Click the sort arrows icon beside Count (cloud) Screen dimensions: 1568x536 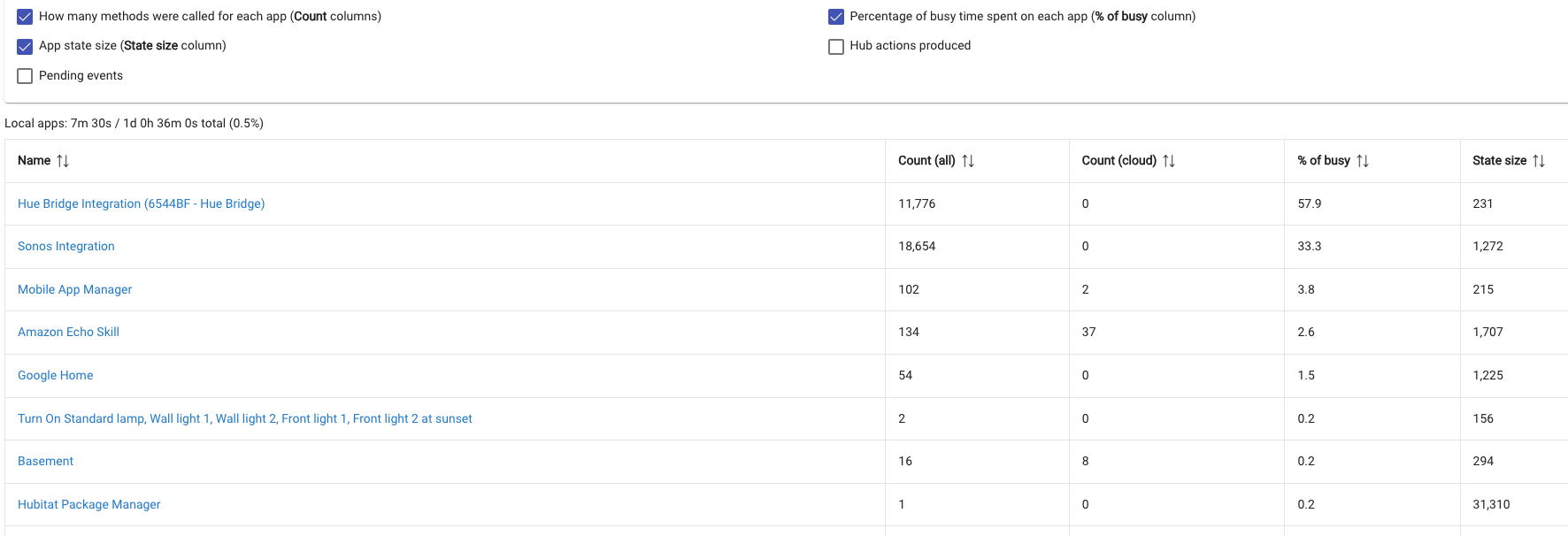1169,161
